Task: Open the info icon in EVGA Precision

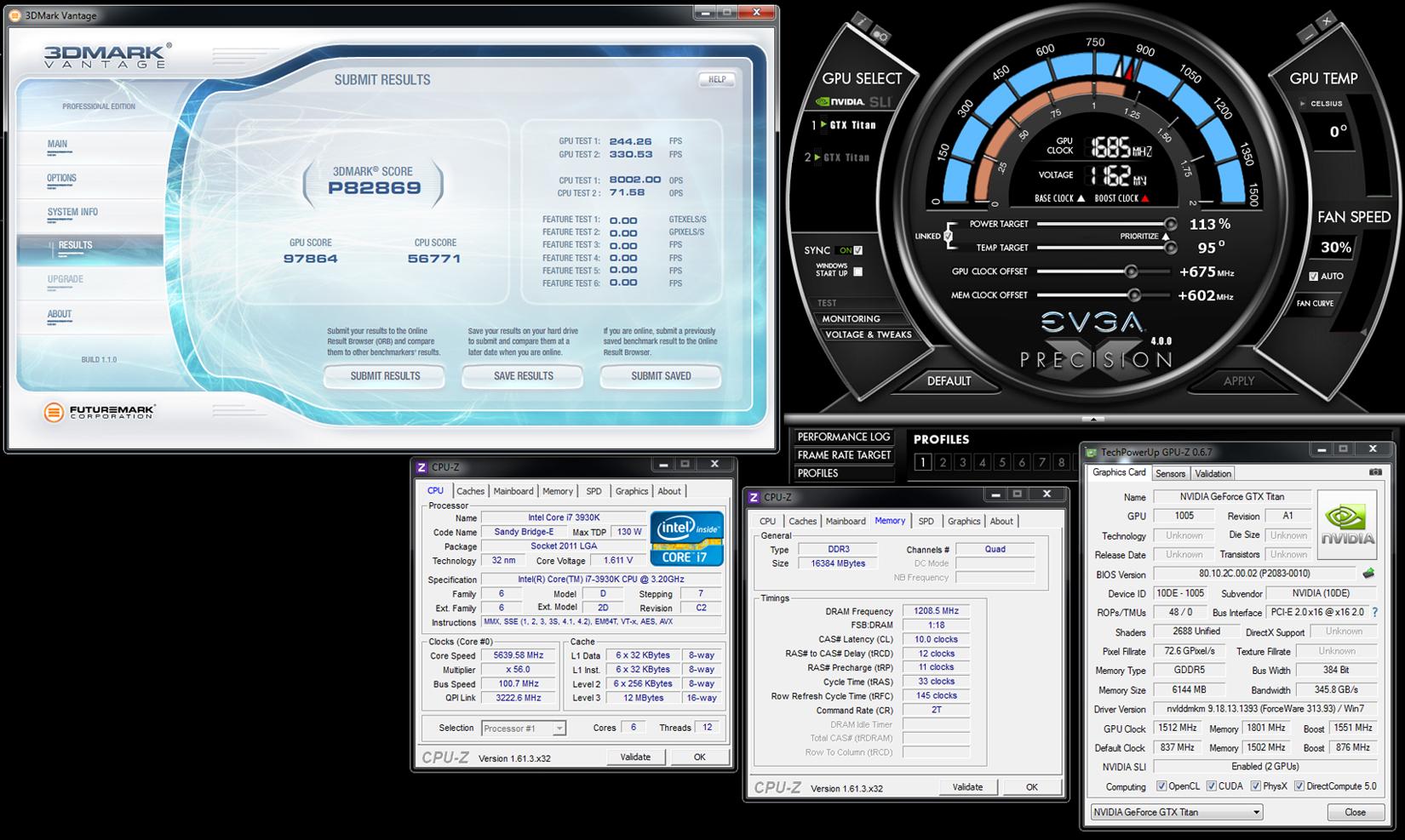Action: coord(862,20)
